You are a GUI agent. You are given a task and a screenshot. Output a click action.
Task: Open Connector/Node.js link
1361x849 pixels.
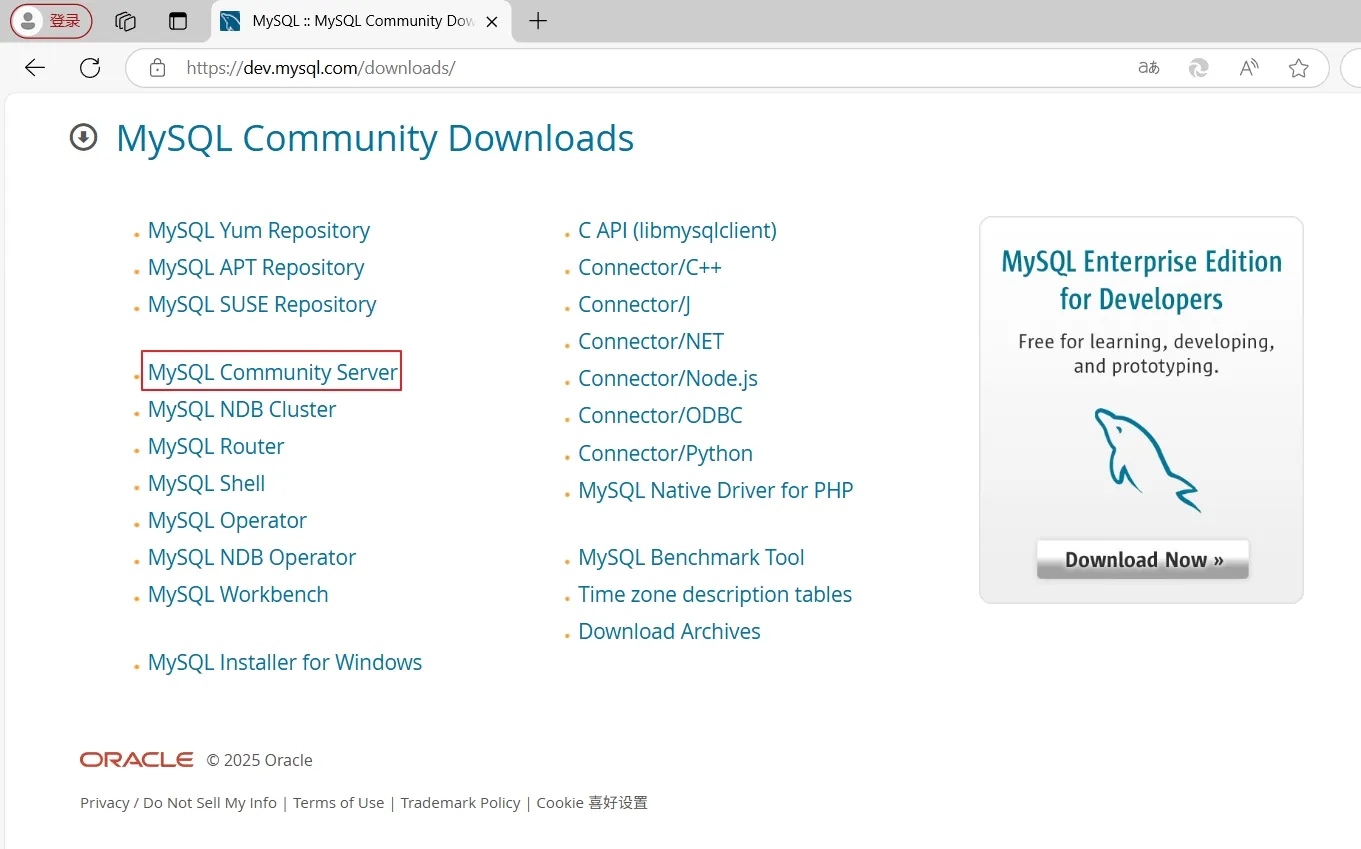tap(668, 379)
